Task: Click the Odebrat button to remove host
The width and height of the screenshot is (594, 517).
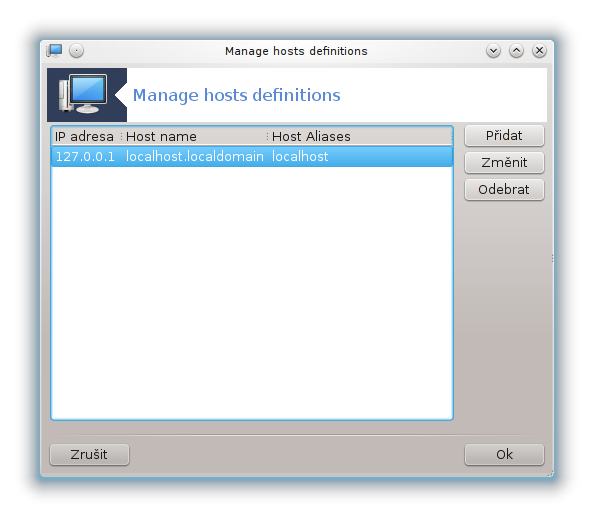Action: pos(504,189)
